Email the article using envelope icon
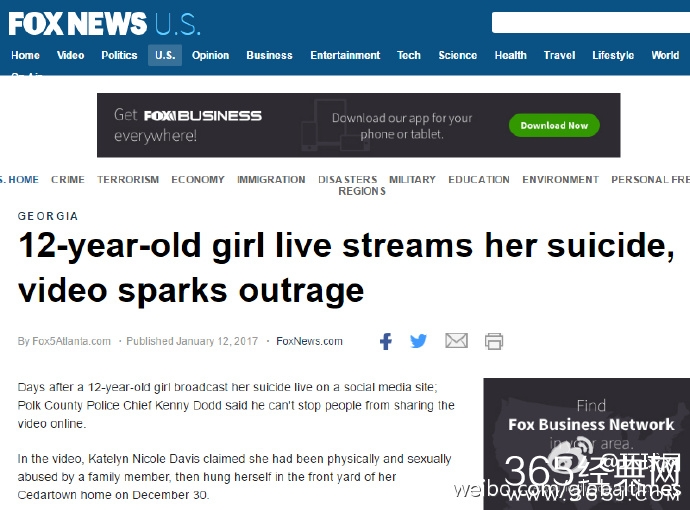The height and width of the screenshot is (510, 690). (x=456, y=341)
